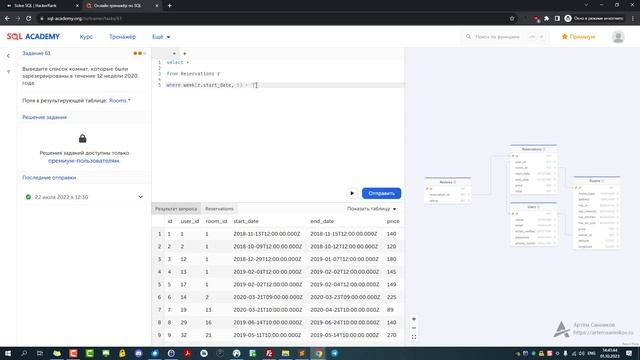Click the task difficulty dots indicator
640x360 pixels.
[x=140, y=53]
